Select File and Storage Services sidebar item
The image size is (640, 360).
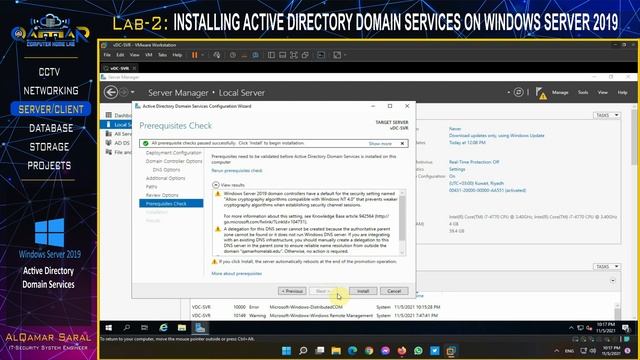click(118, 152)
